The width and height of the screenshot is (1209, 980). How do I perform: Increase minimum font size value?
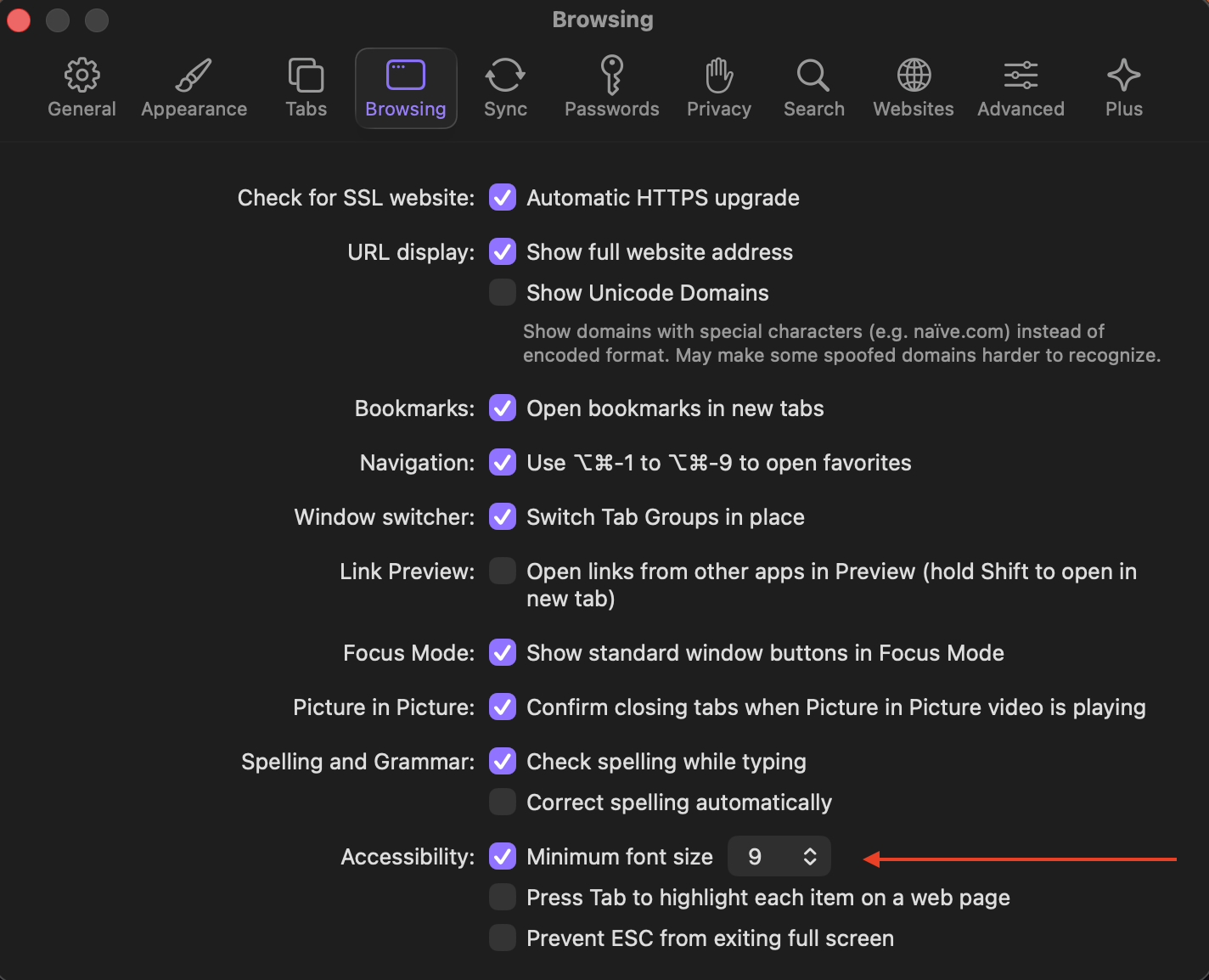(809, 850)
